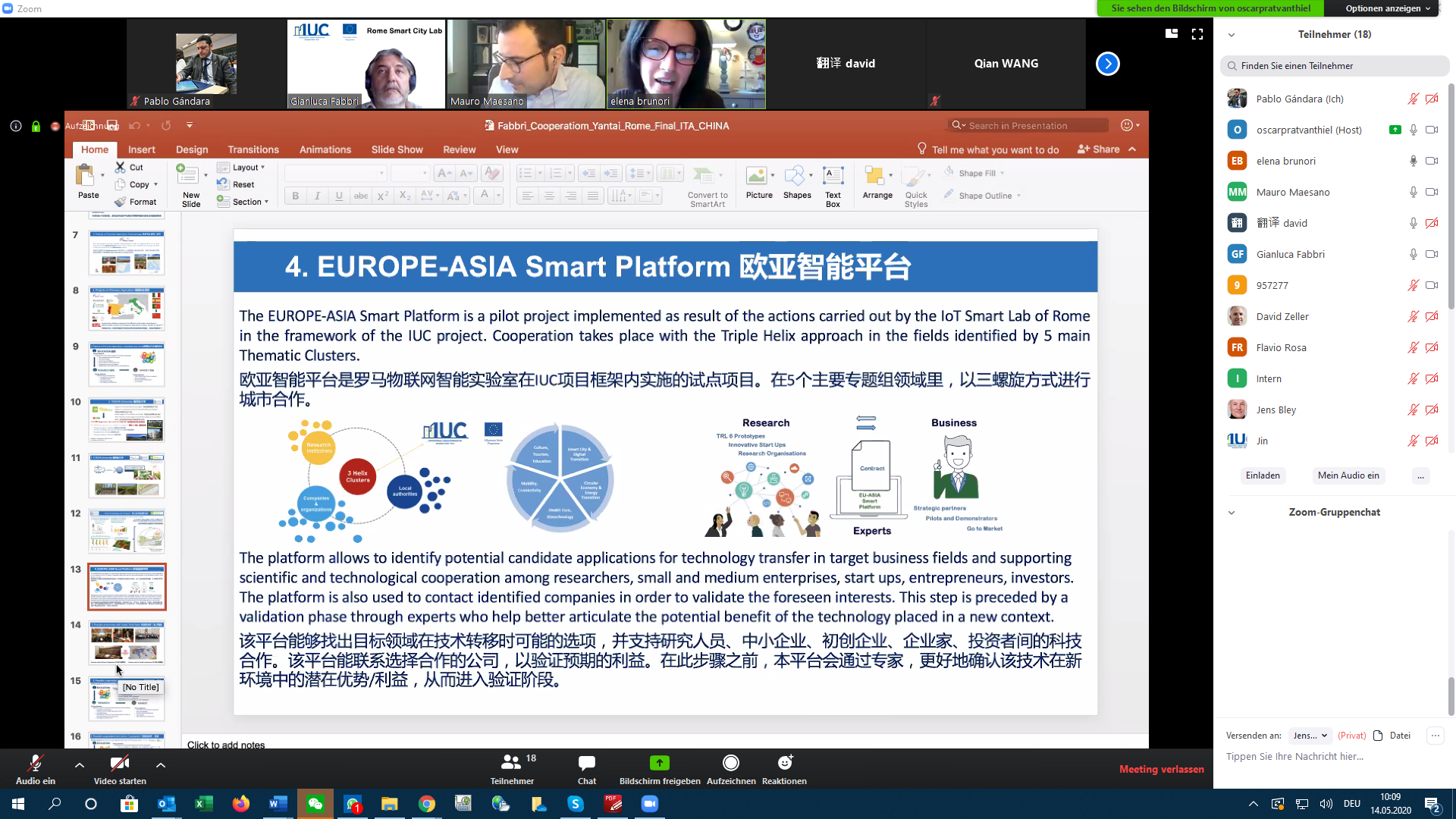This screenshot has width=1456, height=819.
Task: Click the Aufzeichnen record icon
Action: [x=730, y=763]
